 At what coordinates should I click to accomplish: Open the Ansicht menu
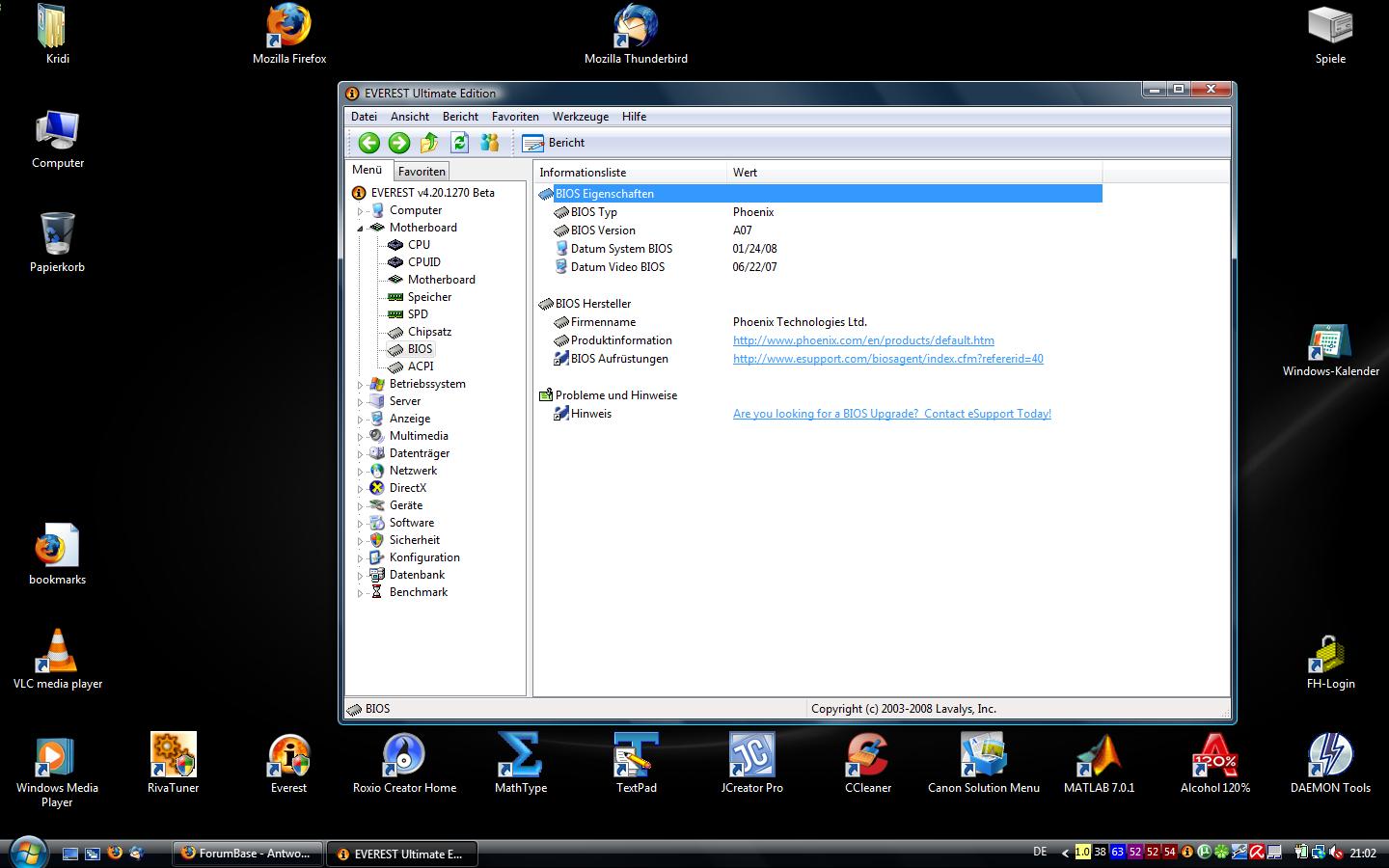(x=410, y=117)
